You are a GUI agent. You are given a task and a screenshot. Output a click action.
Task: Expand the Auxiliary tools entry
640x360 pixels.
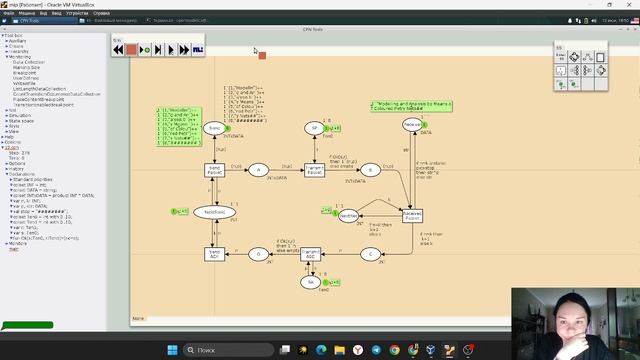[x=7, y=41]
